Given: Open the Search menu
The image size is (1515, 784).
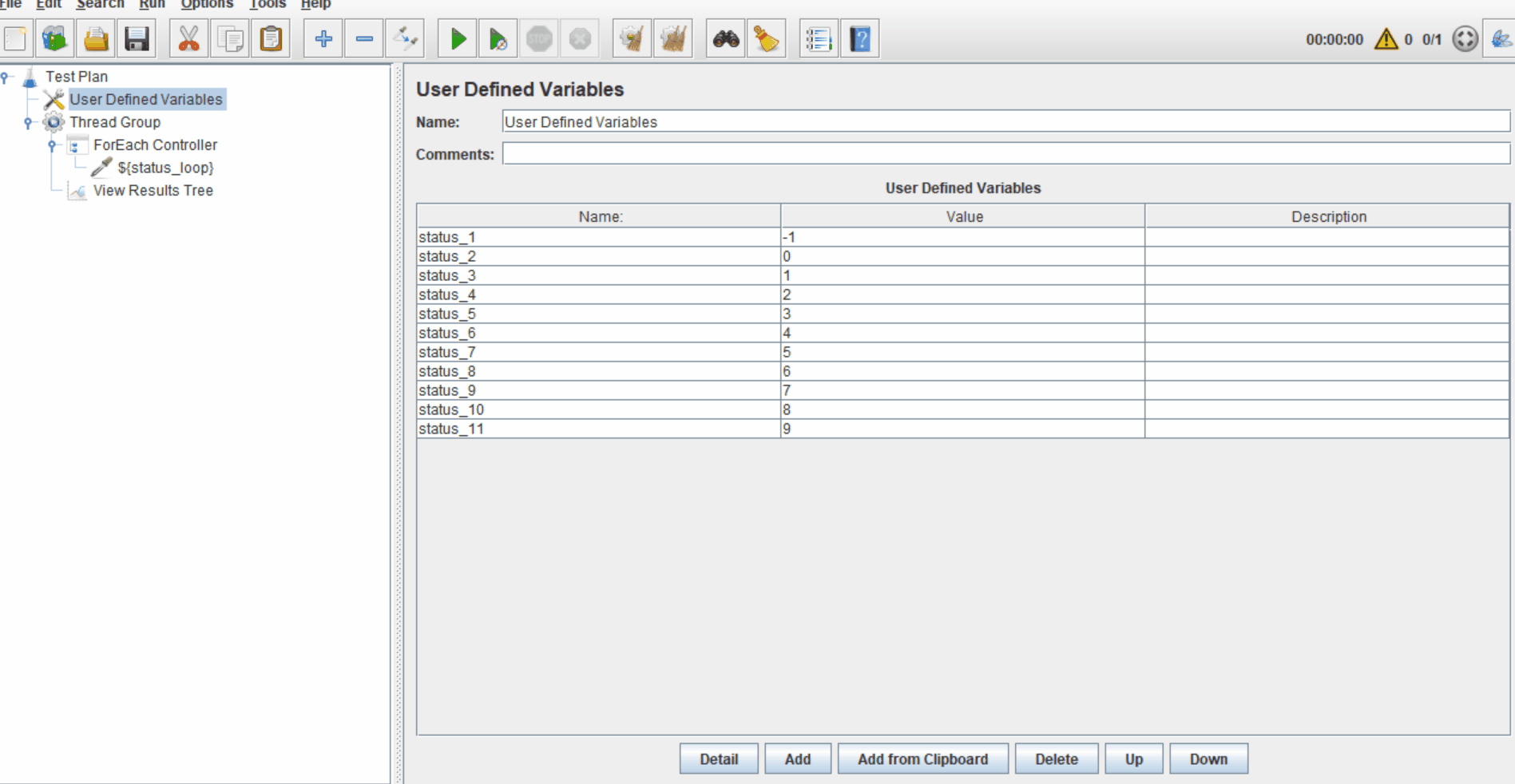Looking at the screenshot, I should [x=100, y=4].
